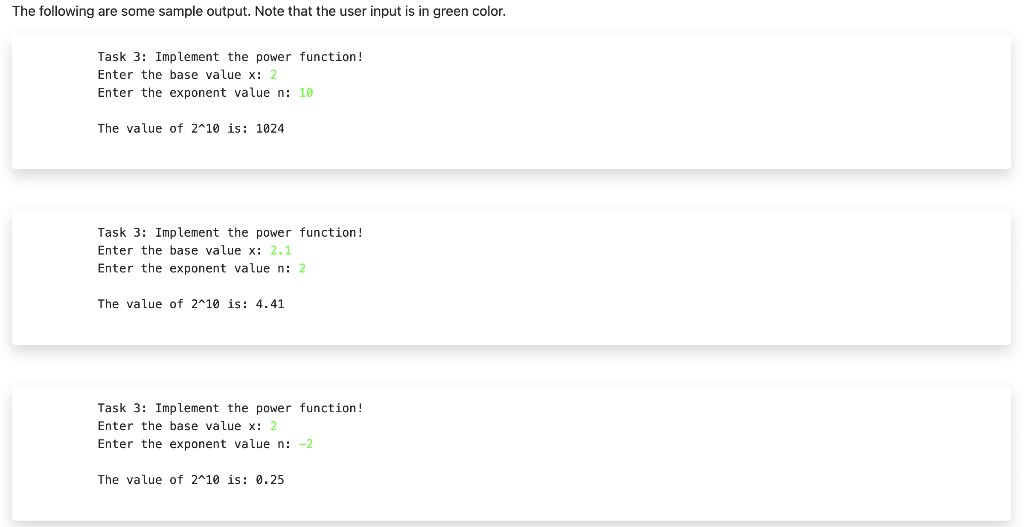Click 'Enter the exponent value n:' in first sample

point(194,93)
